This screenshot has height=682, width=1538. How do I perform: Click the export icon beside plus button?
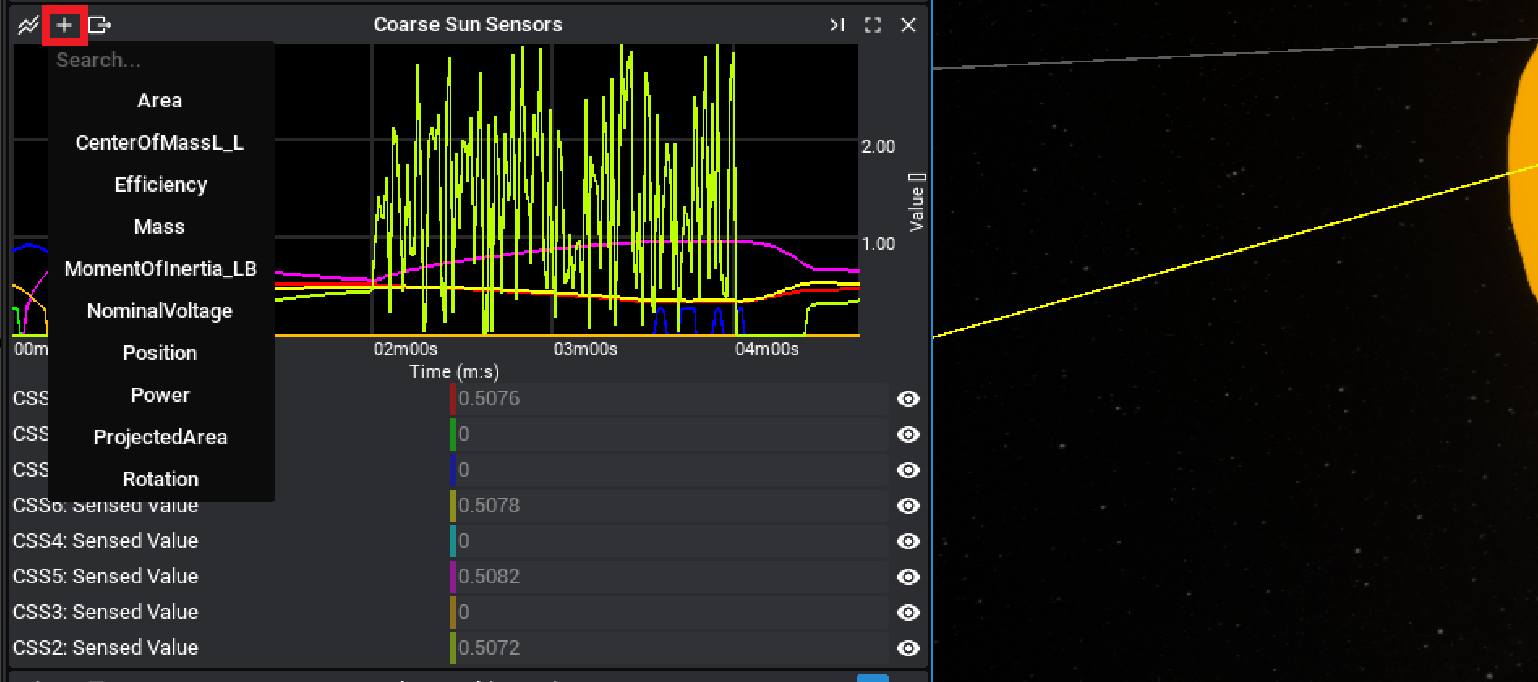tap(99, 25)
